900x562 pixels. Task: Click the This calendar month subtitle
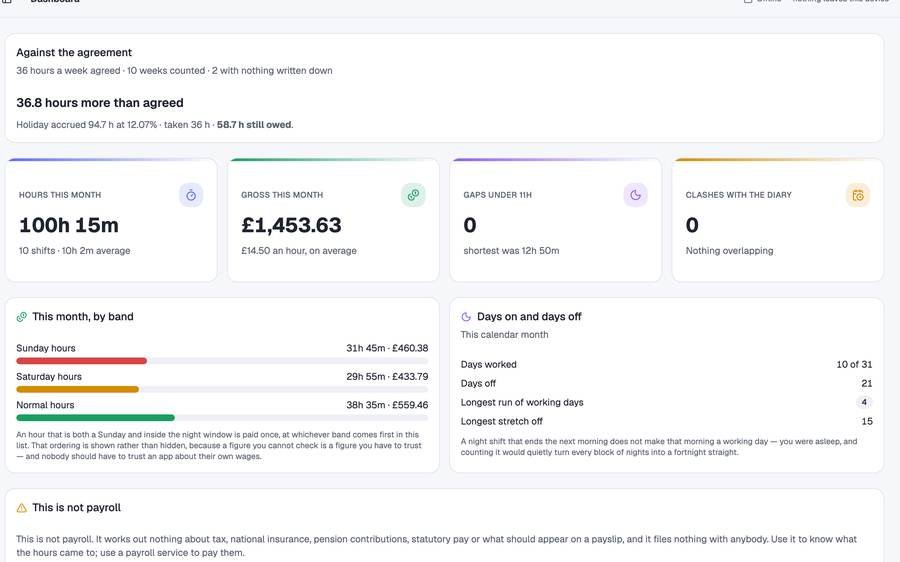(504, 335)
